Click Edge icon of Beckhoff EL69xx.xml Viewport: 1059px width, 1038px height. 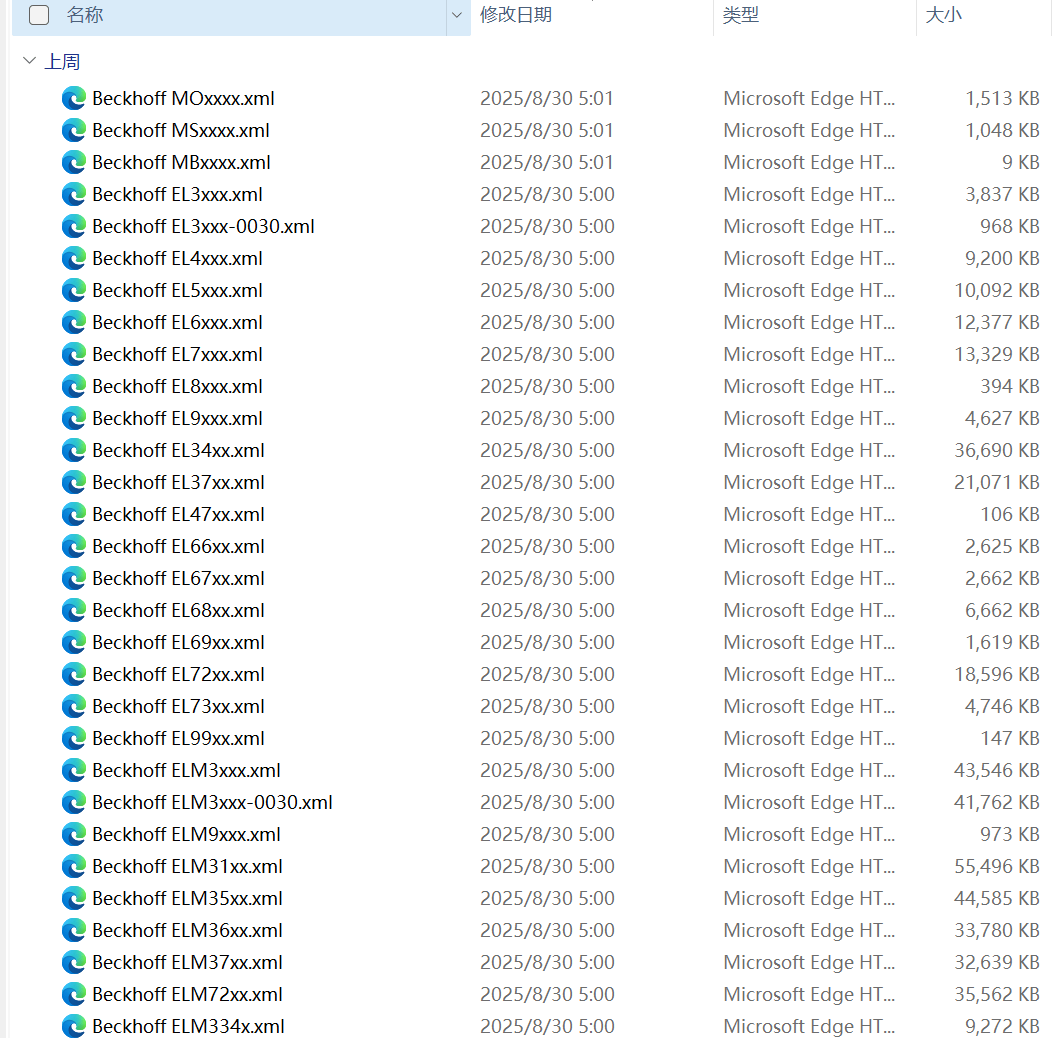click(74, 643)
